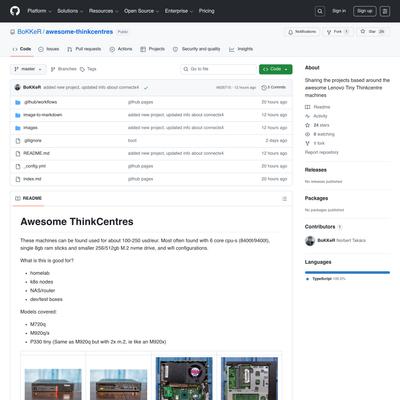Click the star icon beside 24 stars

[307, 125]
